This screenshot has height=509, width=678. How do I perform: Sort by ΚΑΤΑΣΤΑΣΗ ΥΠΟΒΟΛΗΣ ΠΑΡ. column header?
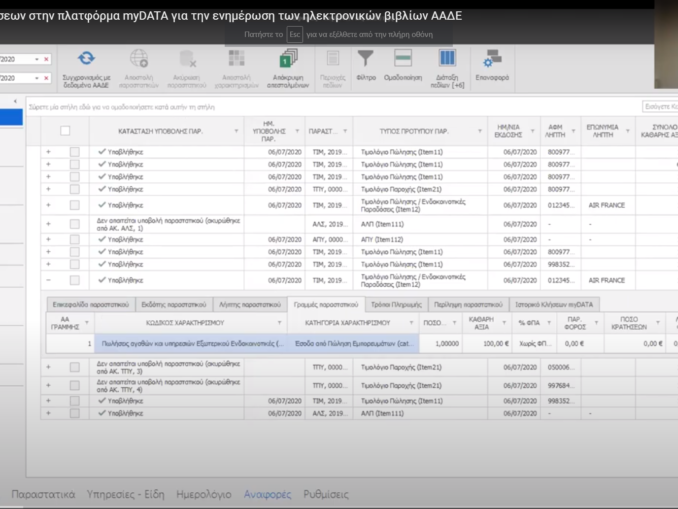pyautogui.click(x=160, y=130)
